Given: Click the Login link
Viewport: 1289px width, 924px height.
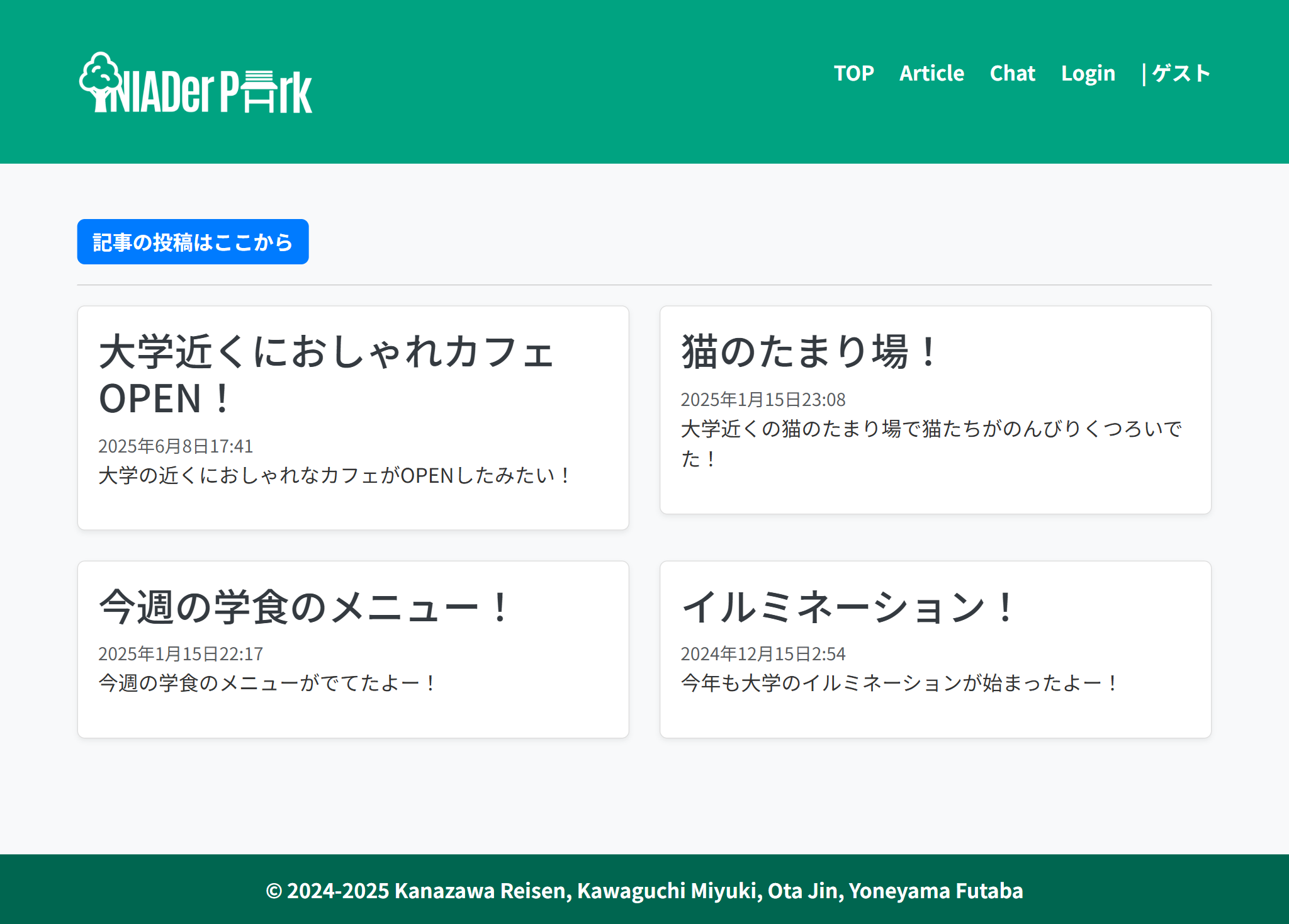Looking at the screenshot, I should coord(1088,74).
